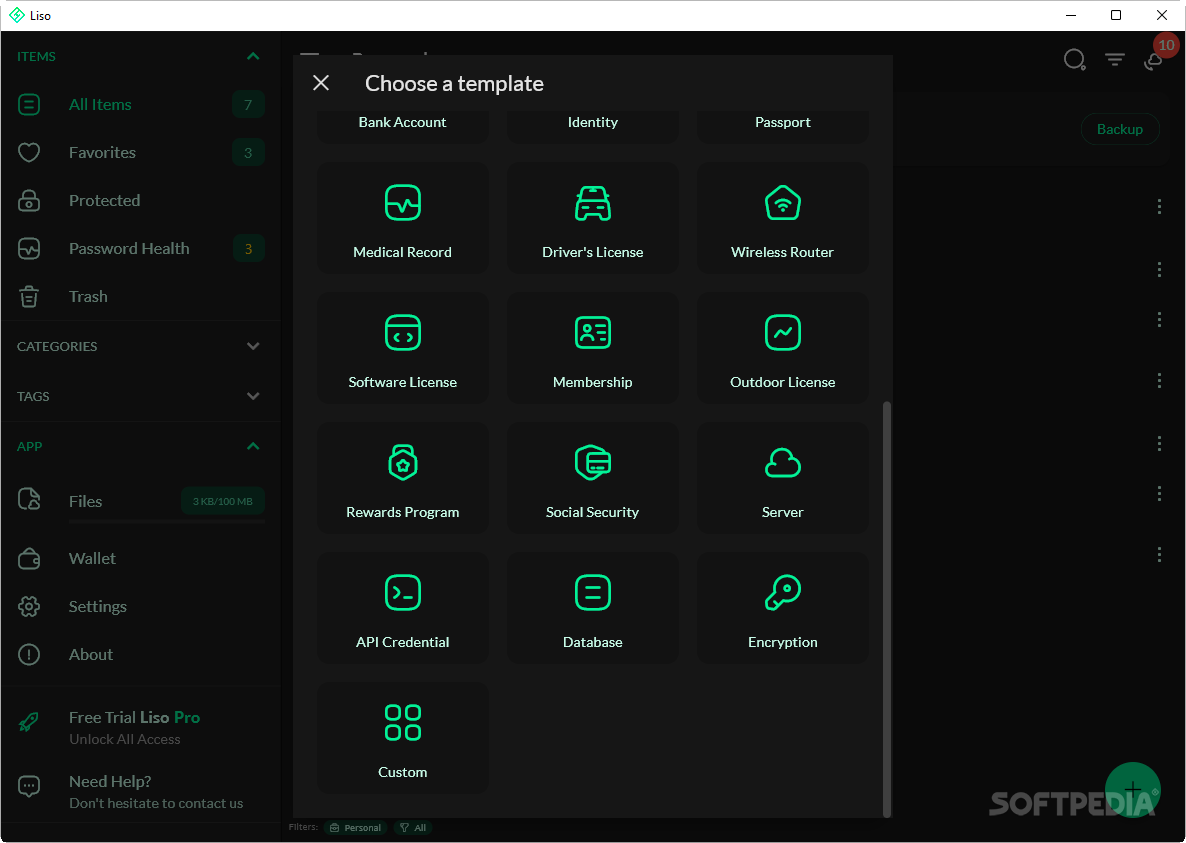
Task: Open the Database template
Action: [592, 609]
